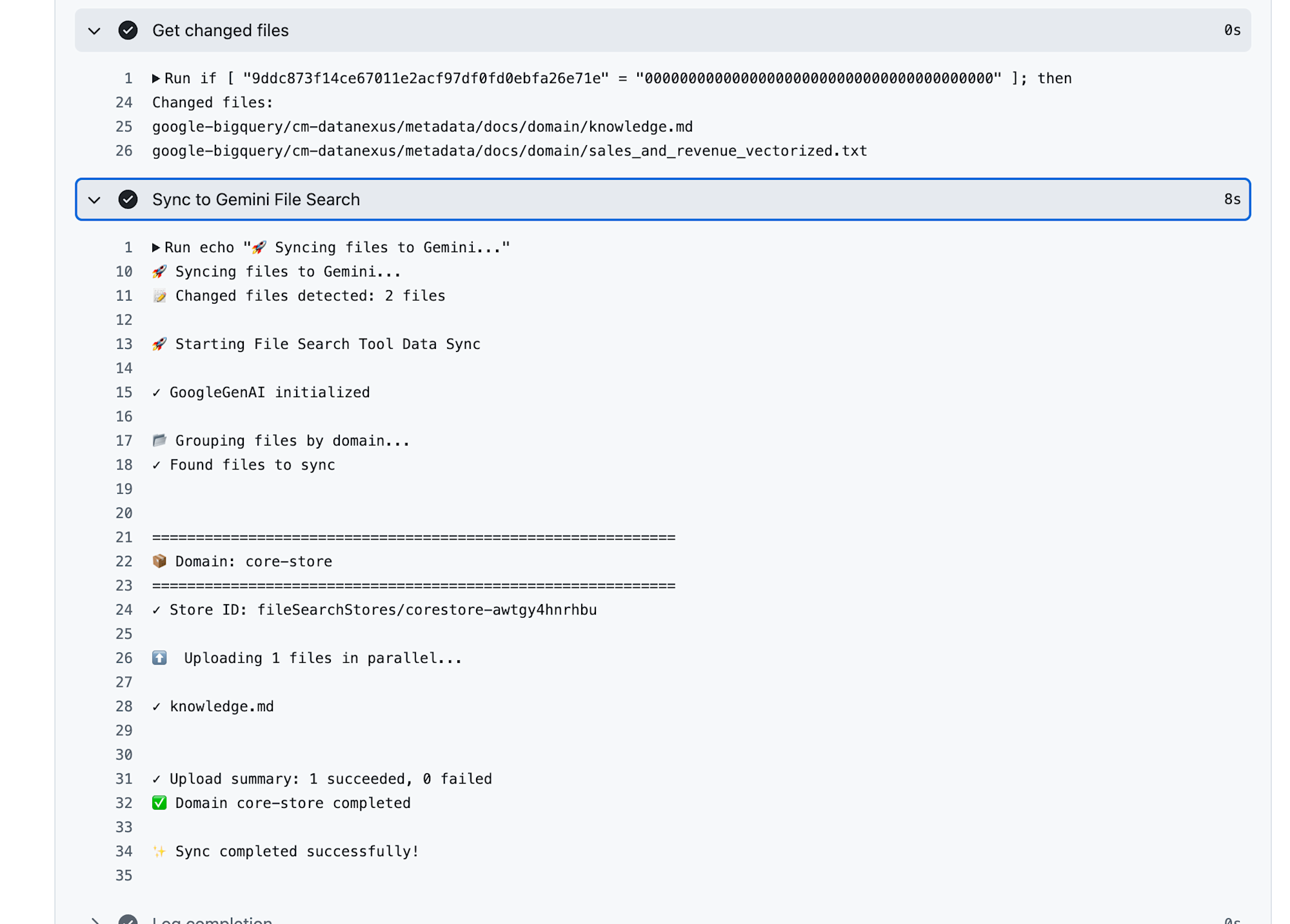Click the sales_and_revenue_vectorized.txt path line
Image resolution: width=1290 pixels, height=924 pixels.
tap(510, 151)
